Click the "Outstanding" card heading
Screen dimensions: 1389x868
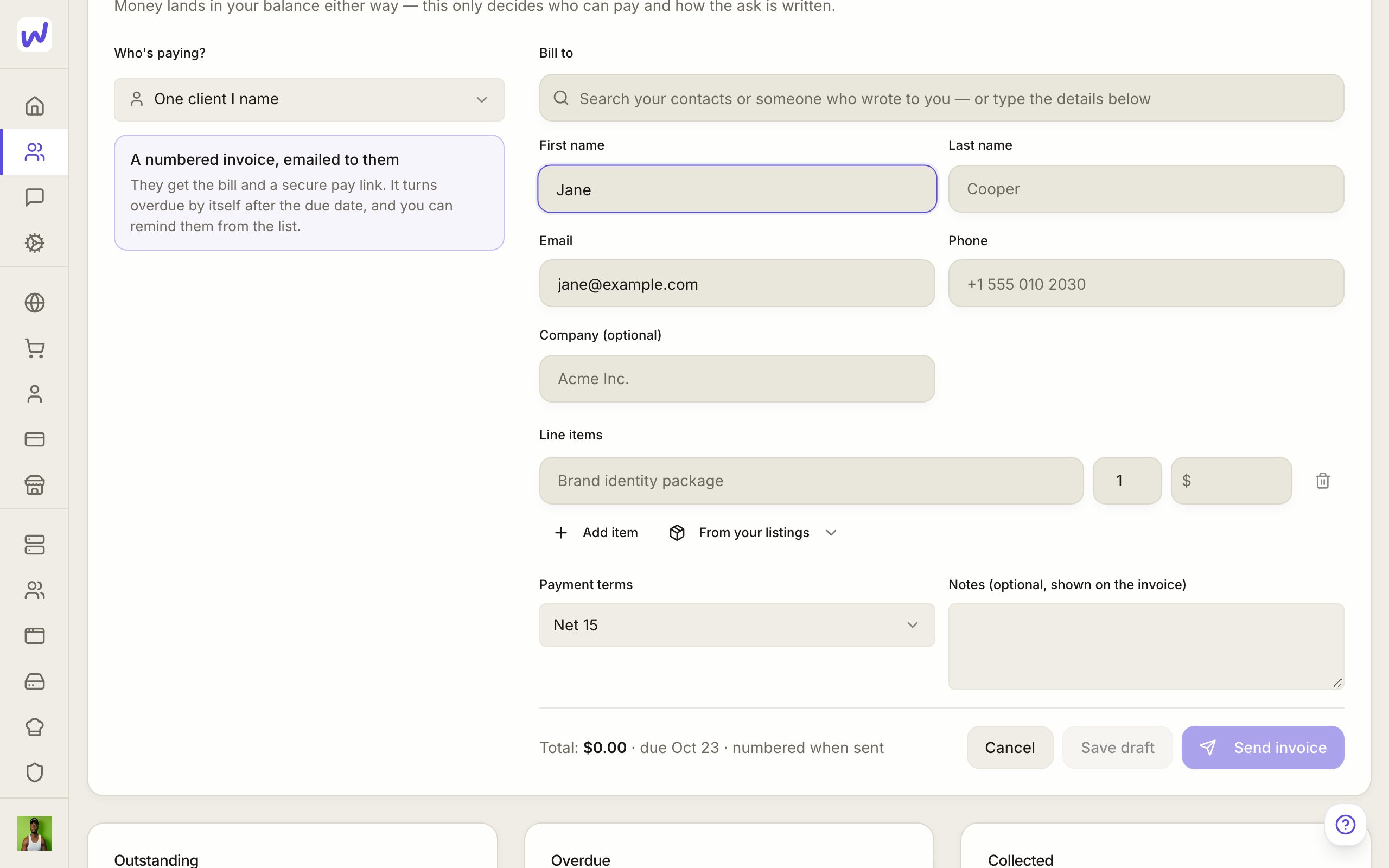click(x=156, y=860)
